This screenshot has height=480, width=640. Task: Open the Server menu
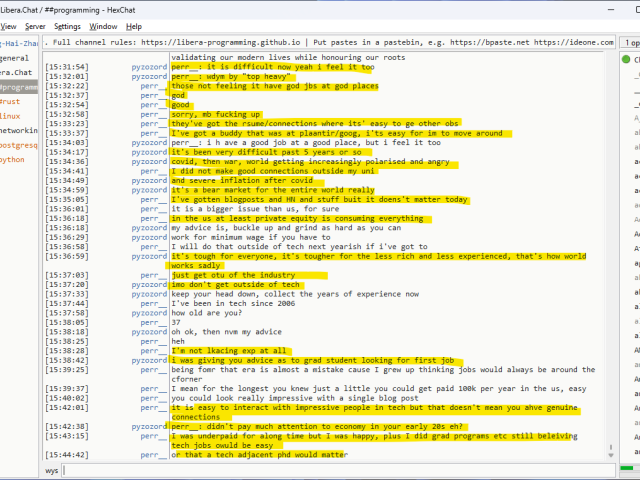pyautogui.click(x=35, y=26)
